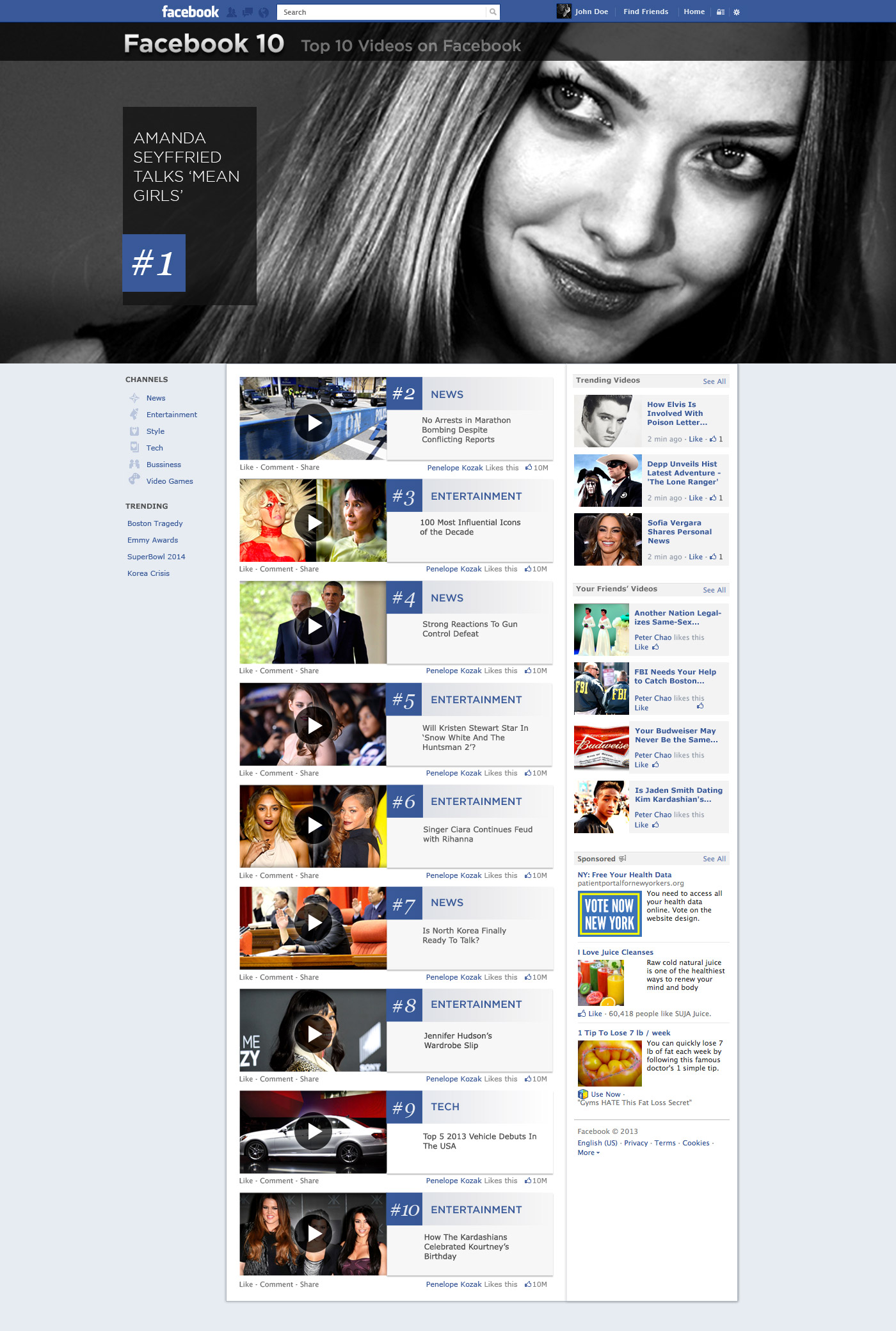Play the #5 Kristen Stewart video

pyautogui.click(x=313, y=725)
